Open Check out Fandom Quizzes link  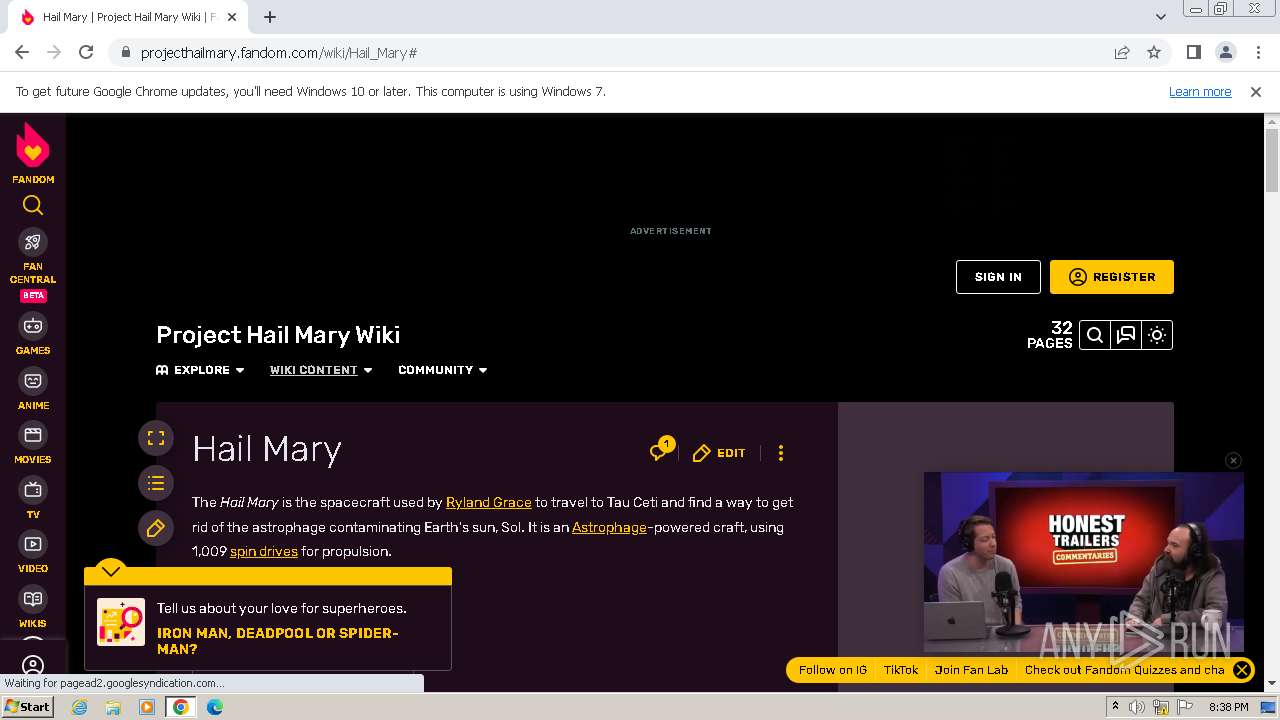[x=1124, y=670]
